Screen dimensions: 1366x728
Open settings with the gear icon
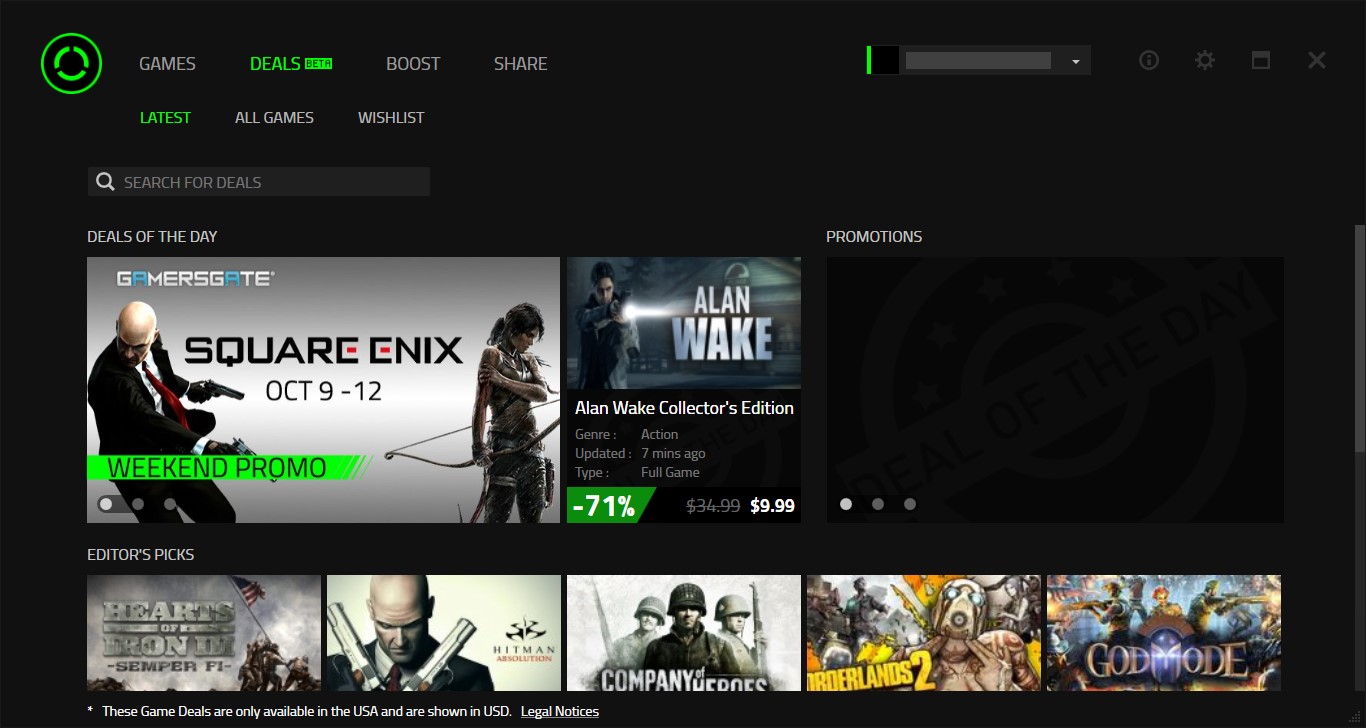(x=1205, y=60)
